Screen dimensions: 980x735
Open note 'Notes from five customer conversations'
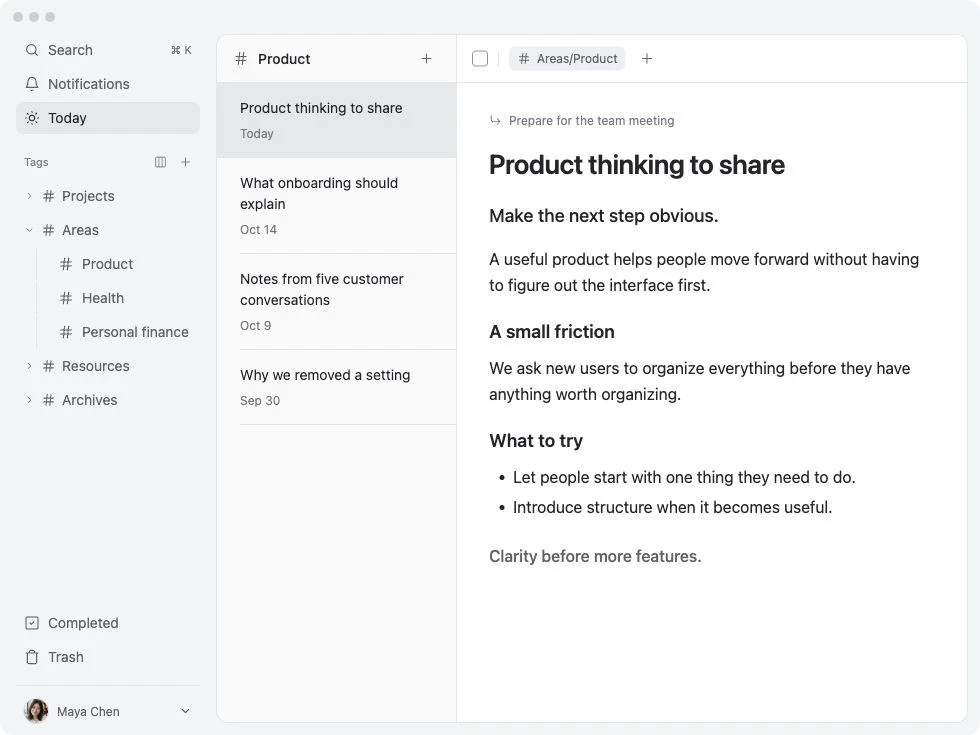pos(336,301)
